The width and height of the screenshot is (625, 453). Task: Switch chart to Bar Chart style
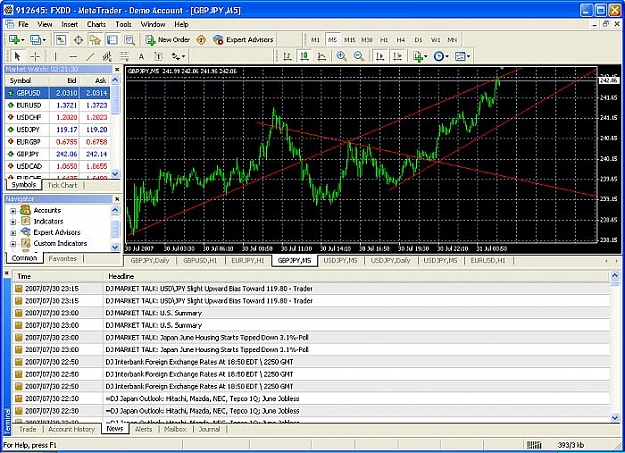(x=287, y=56)
